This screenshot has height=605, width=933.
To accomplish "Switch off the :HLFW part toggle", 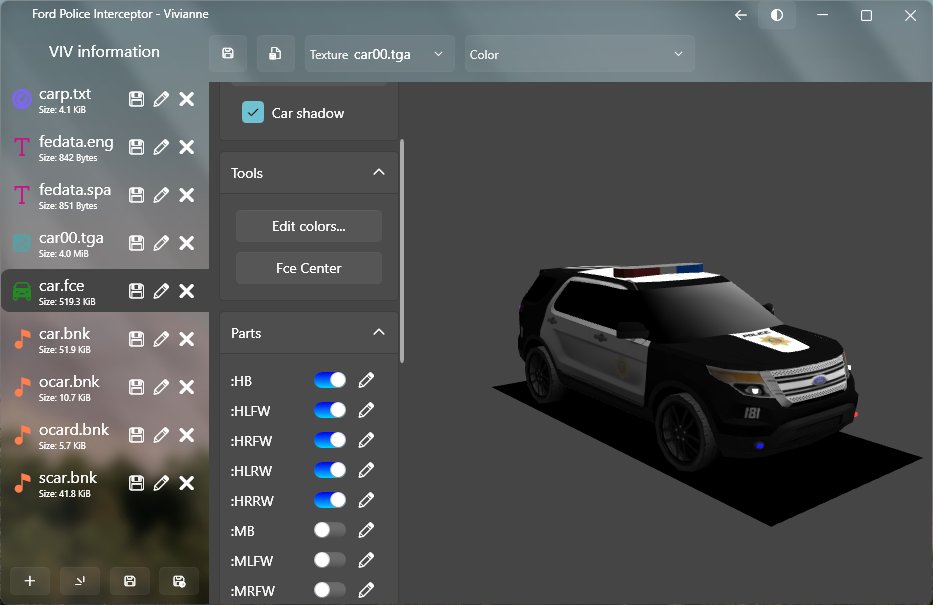I will [330, 410].
